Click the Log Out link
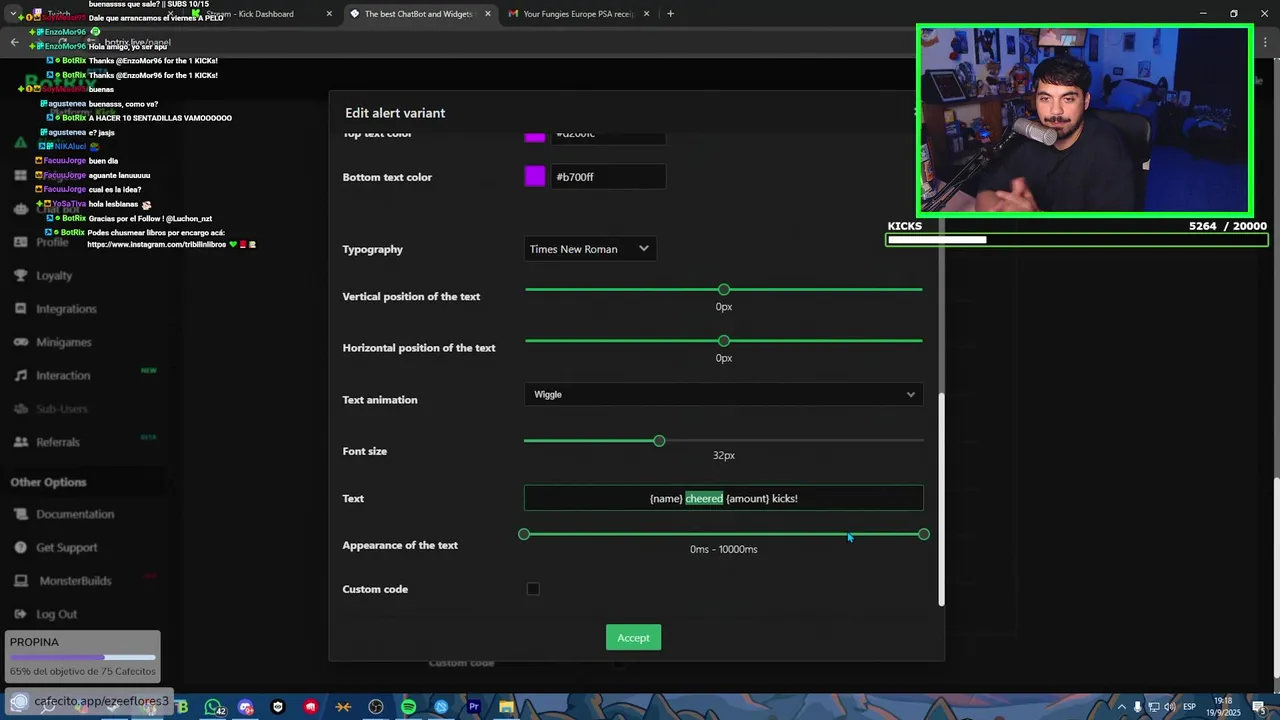 56,614
